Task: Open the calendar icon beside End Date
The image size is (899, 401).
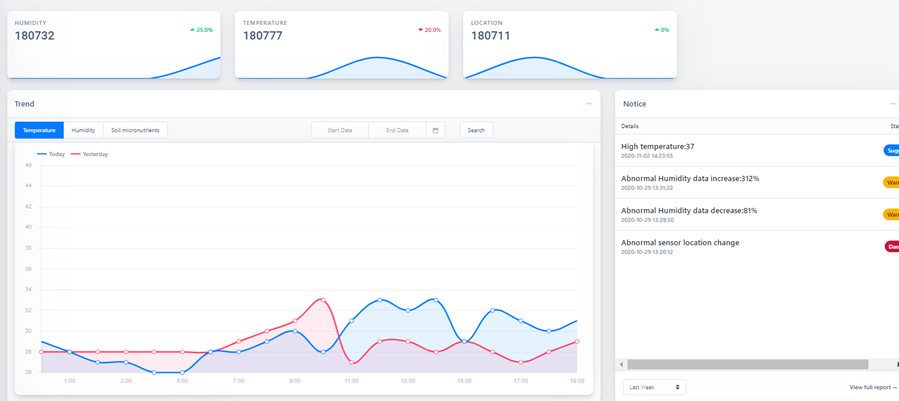Action: [x=435, y=130]
